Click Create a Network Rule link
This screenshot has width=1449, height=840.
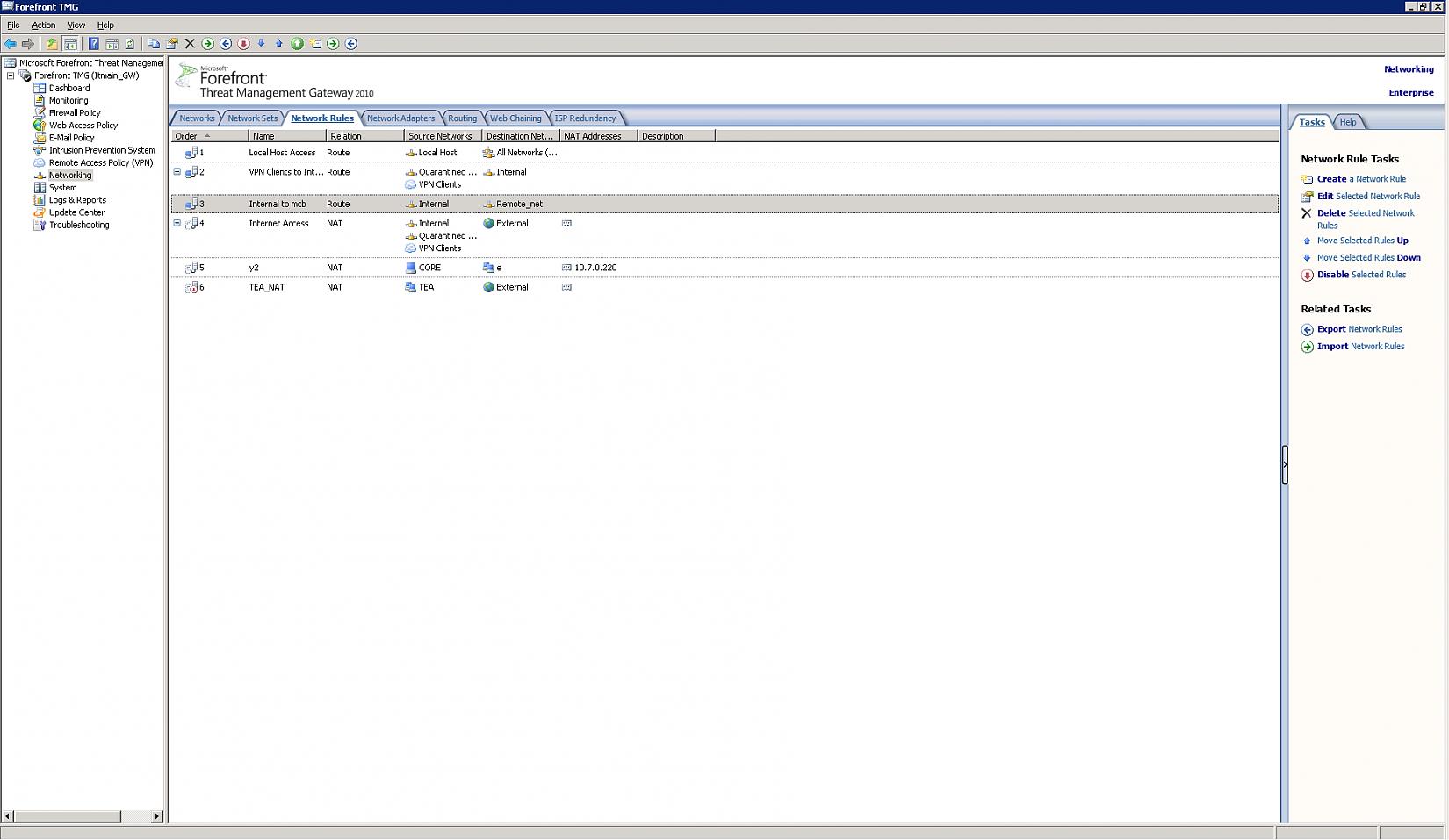[1361, 179]
